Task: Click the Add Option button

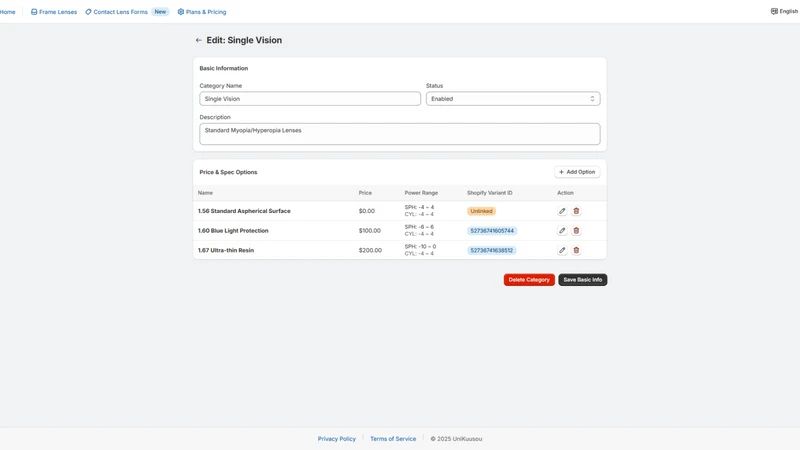Action: point(577,172)
